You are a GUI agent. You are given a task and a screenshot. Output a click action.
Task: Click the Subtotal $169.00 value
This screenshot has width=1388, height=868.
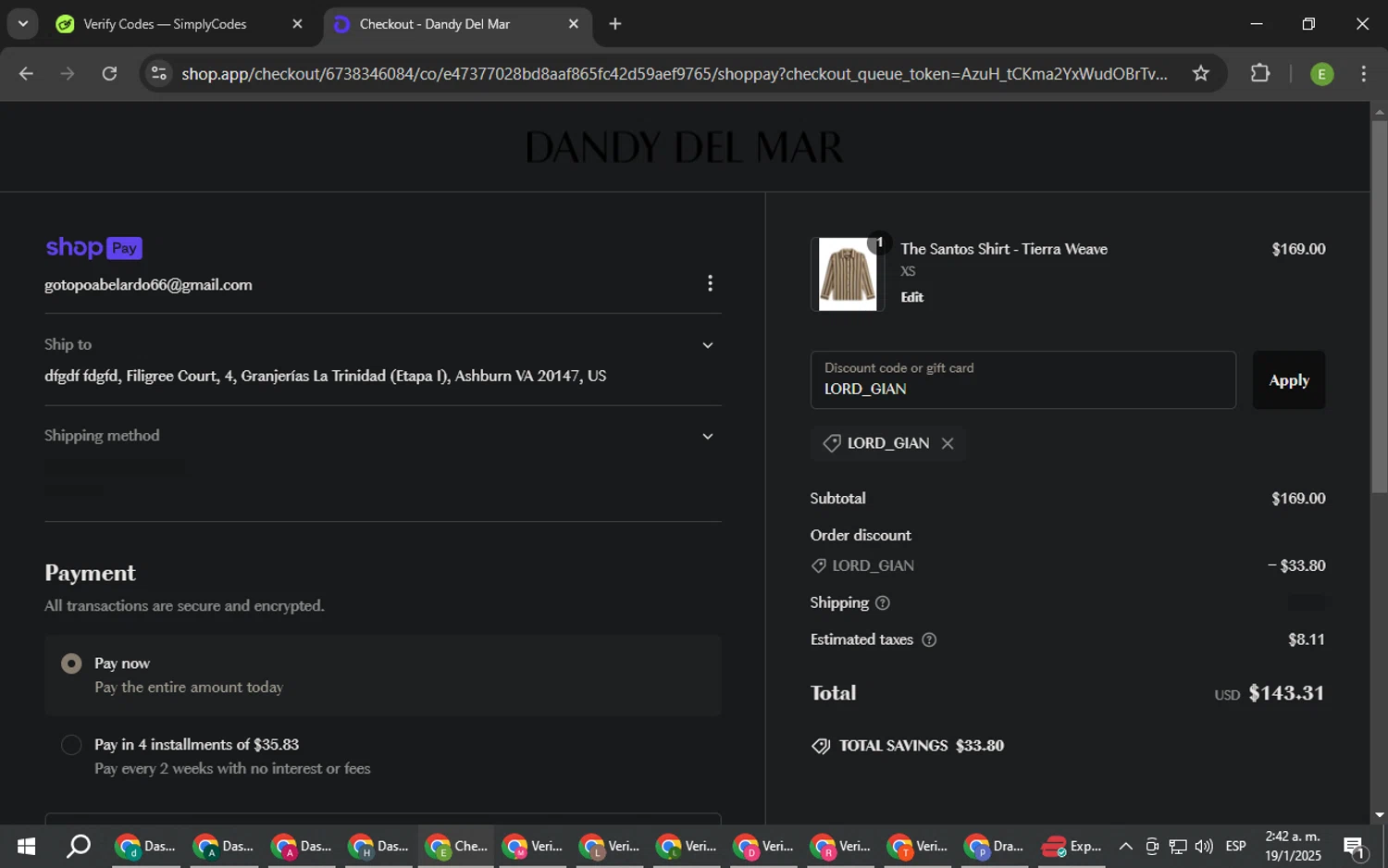click(1298, 499)
